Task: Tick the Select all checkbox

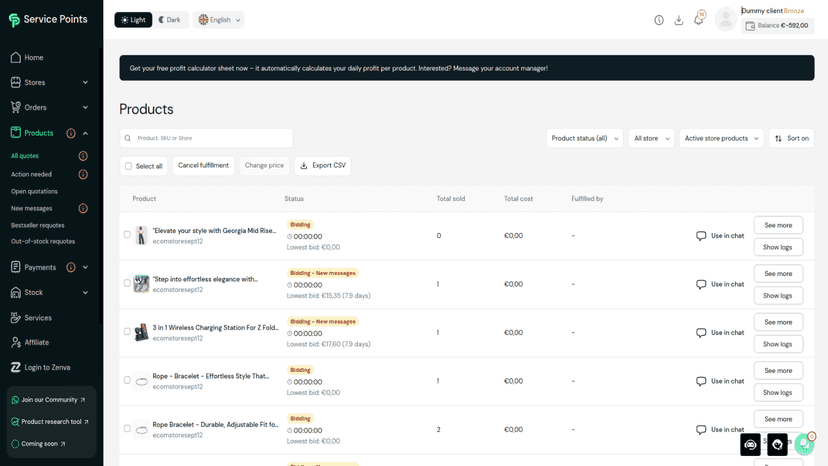Action: coord(128,166)
